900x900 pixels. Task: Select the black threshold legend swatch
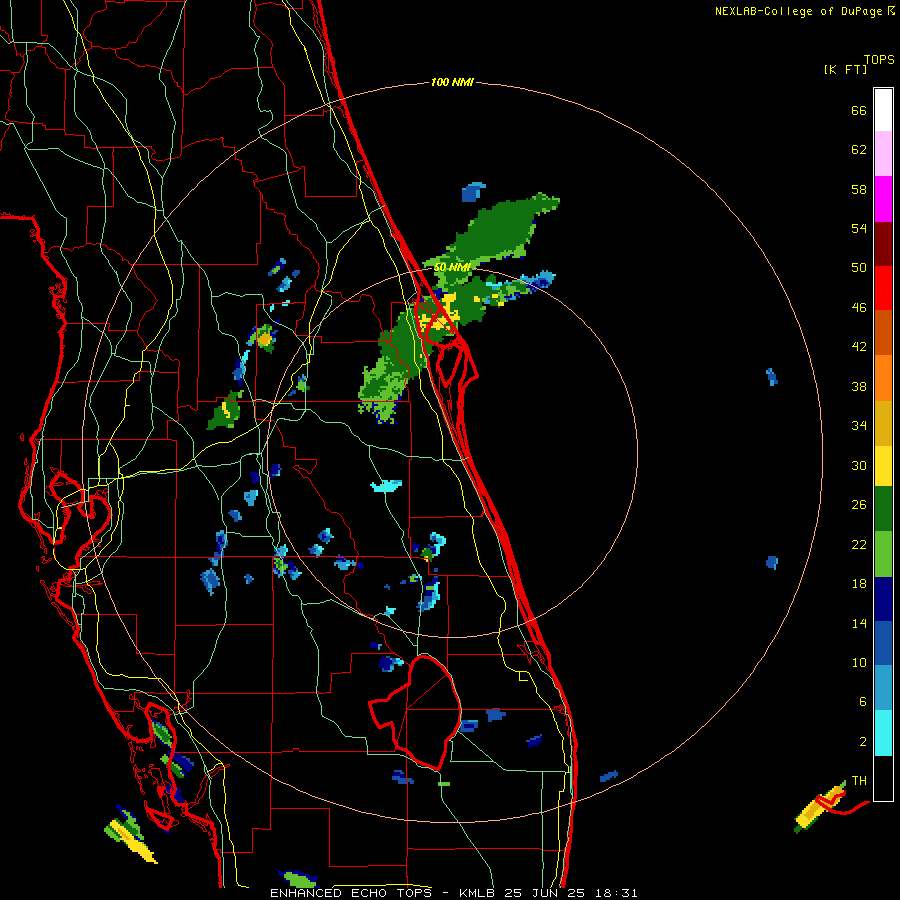883,778
